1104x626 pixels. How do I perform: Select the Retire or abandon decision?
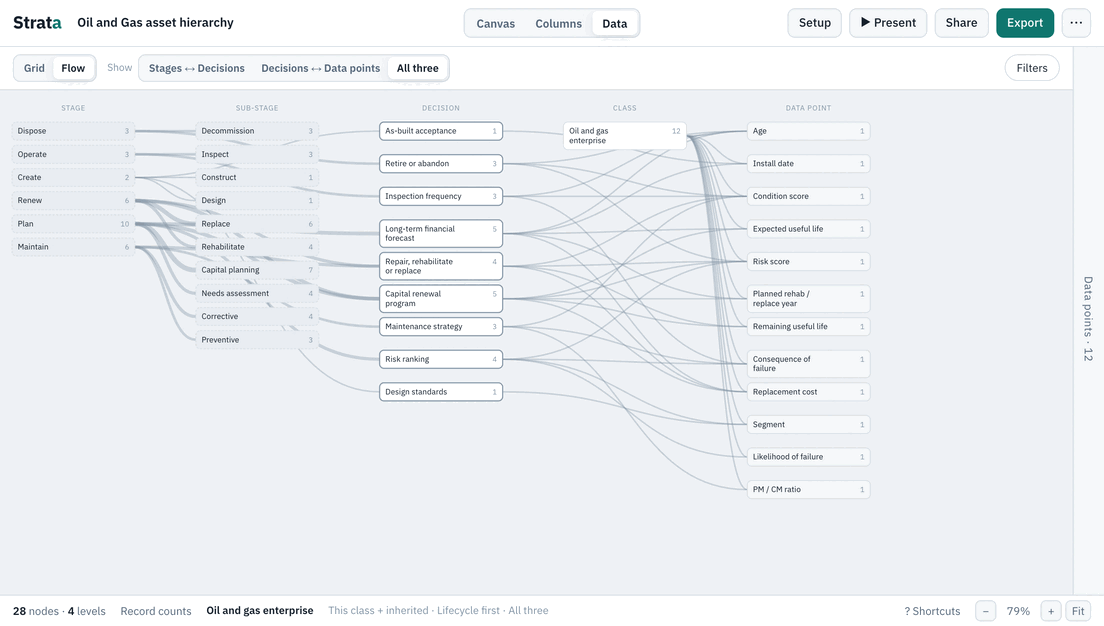[441, 163]
